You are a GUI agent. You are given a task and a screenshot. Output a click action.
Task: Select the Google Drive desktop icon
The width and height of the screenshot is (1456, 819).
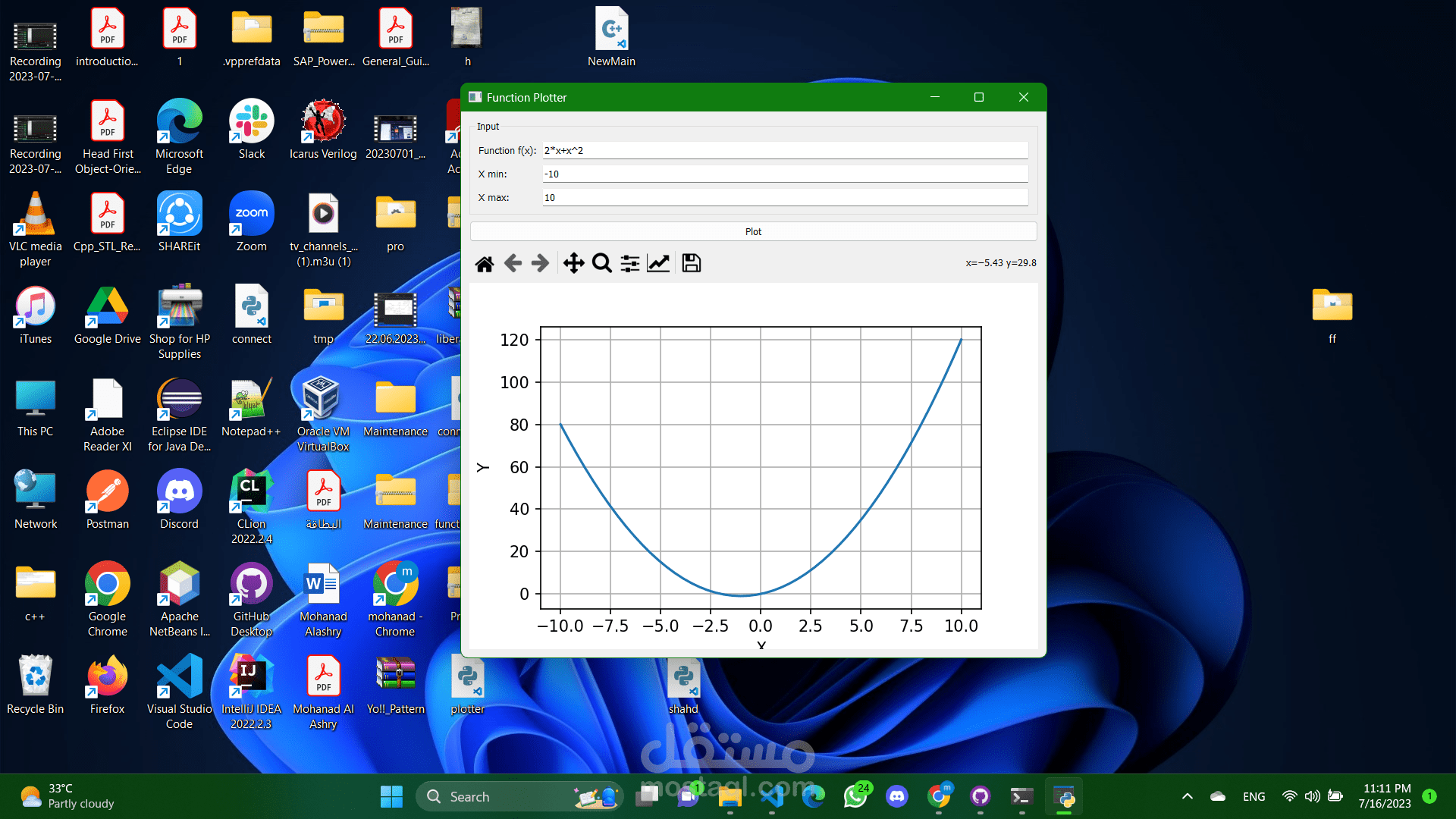107,315
